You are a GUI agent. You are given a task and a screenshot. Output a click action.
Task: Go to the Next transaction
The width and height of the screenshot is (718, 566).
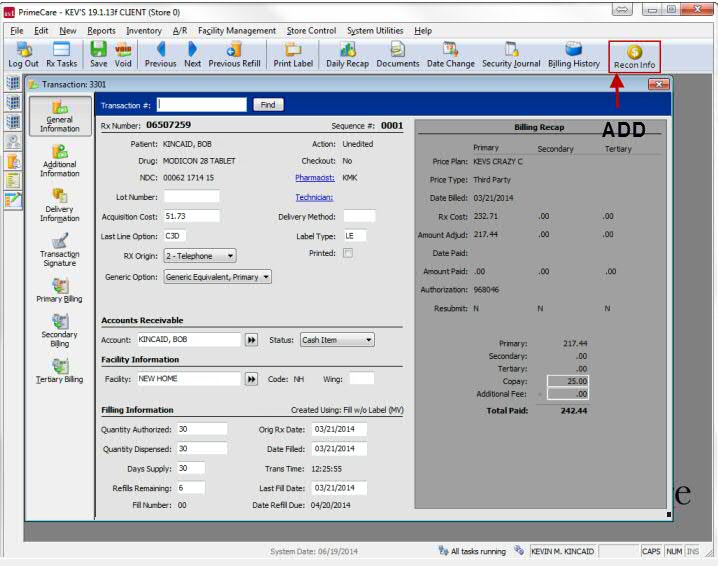click(192, 55)
